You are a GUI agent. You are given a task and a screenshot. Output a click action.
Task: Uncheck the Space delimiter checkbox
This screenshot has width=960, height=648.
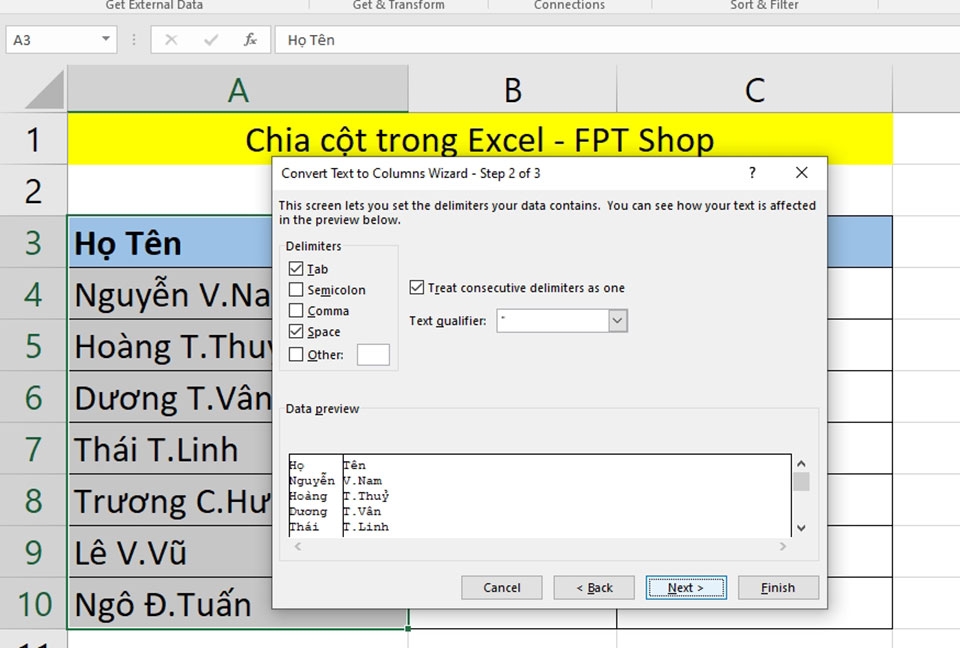coord(296,331)
